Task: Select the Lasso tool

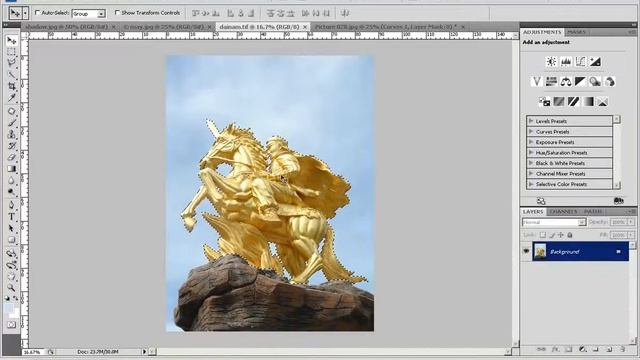Action: (x=11, y=63)
